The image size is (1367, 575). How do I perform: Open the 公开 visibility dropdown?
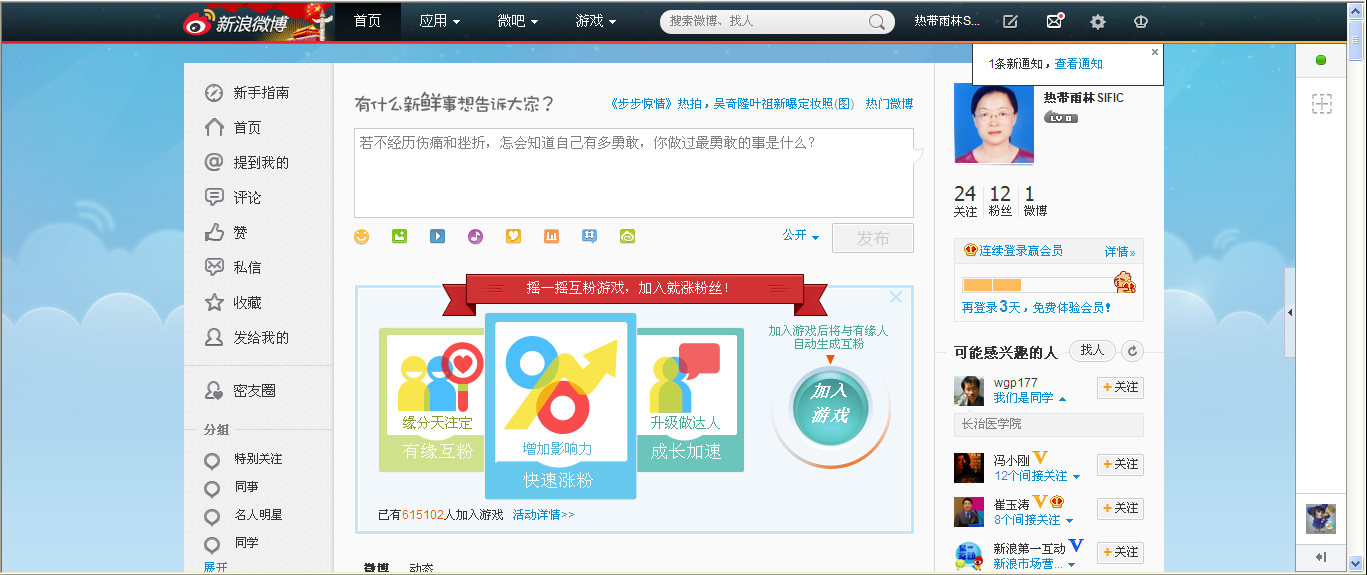tap(800, 236)
